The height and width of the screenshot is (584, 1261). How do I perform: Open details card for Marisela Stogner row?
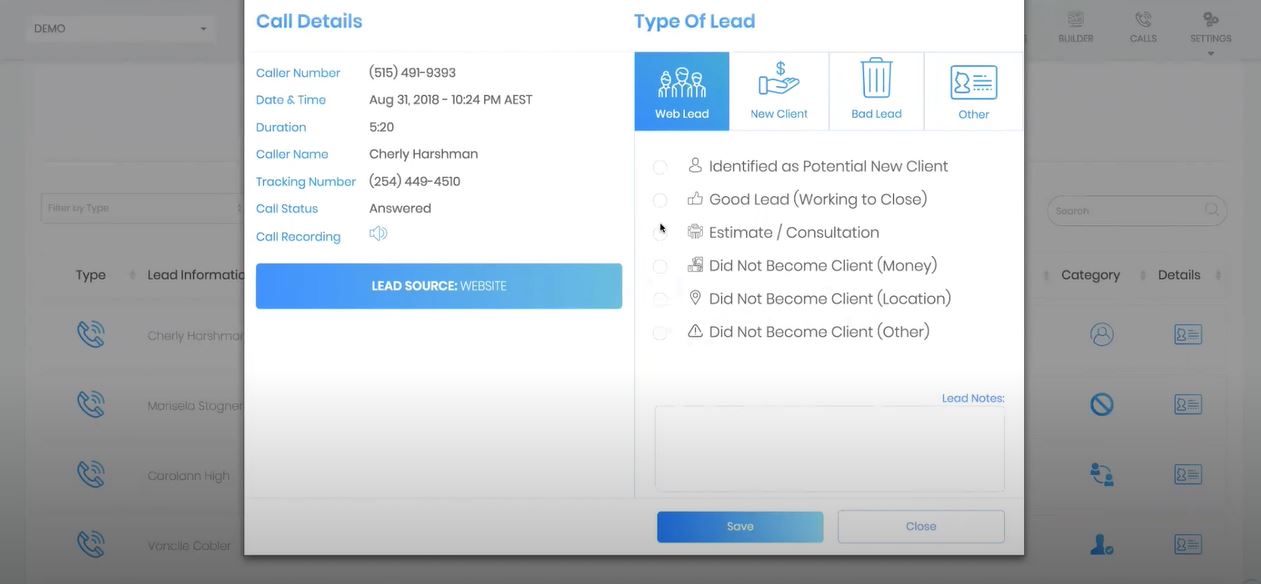point(1188,405)
